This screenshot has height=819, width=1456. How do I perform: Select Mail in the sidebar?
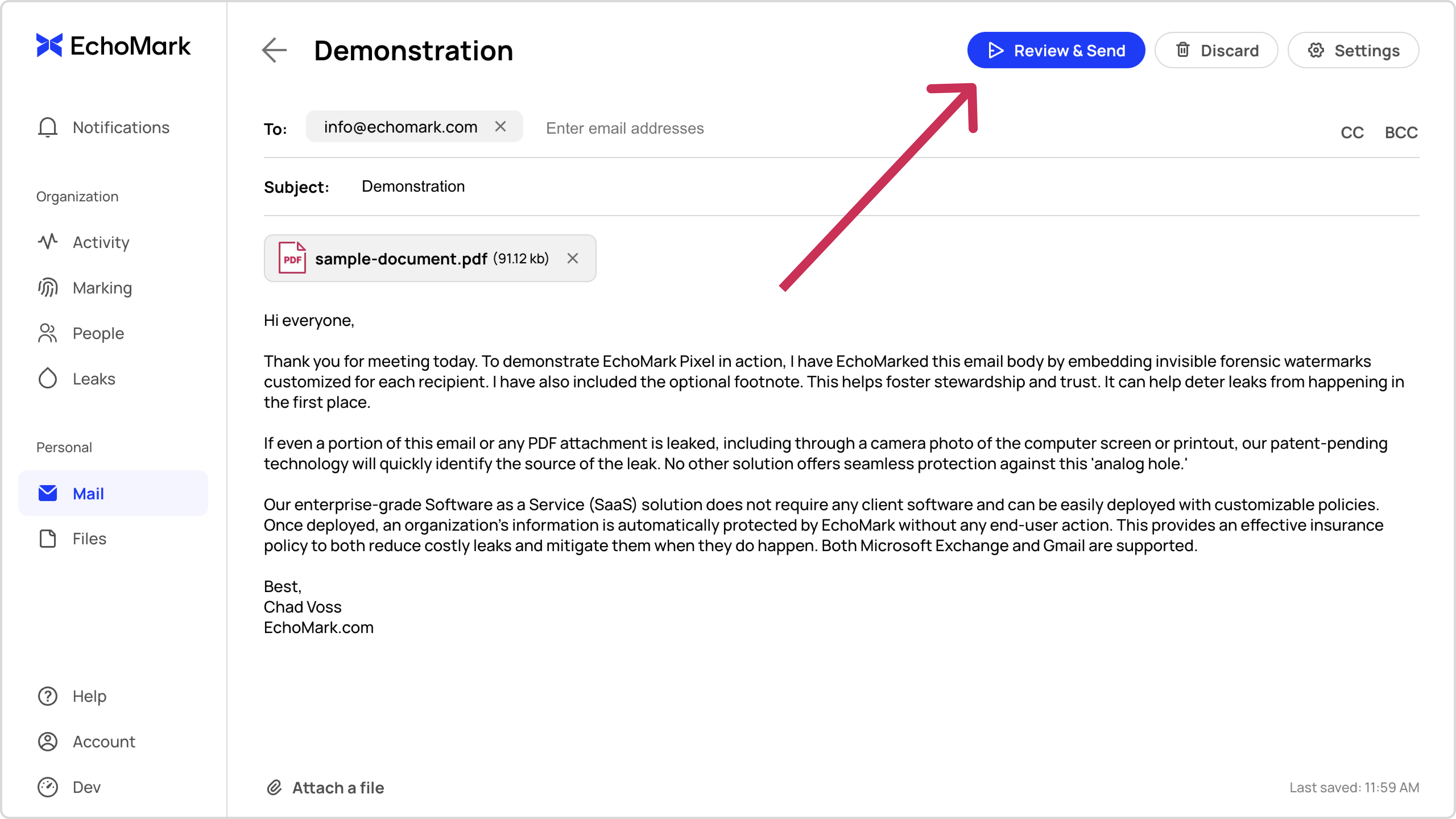coord(88,493)
